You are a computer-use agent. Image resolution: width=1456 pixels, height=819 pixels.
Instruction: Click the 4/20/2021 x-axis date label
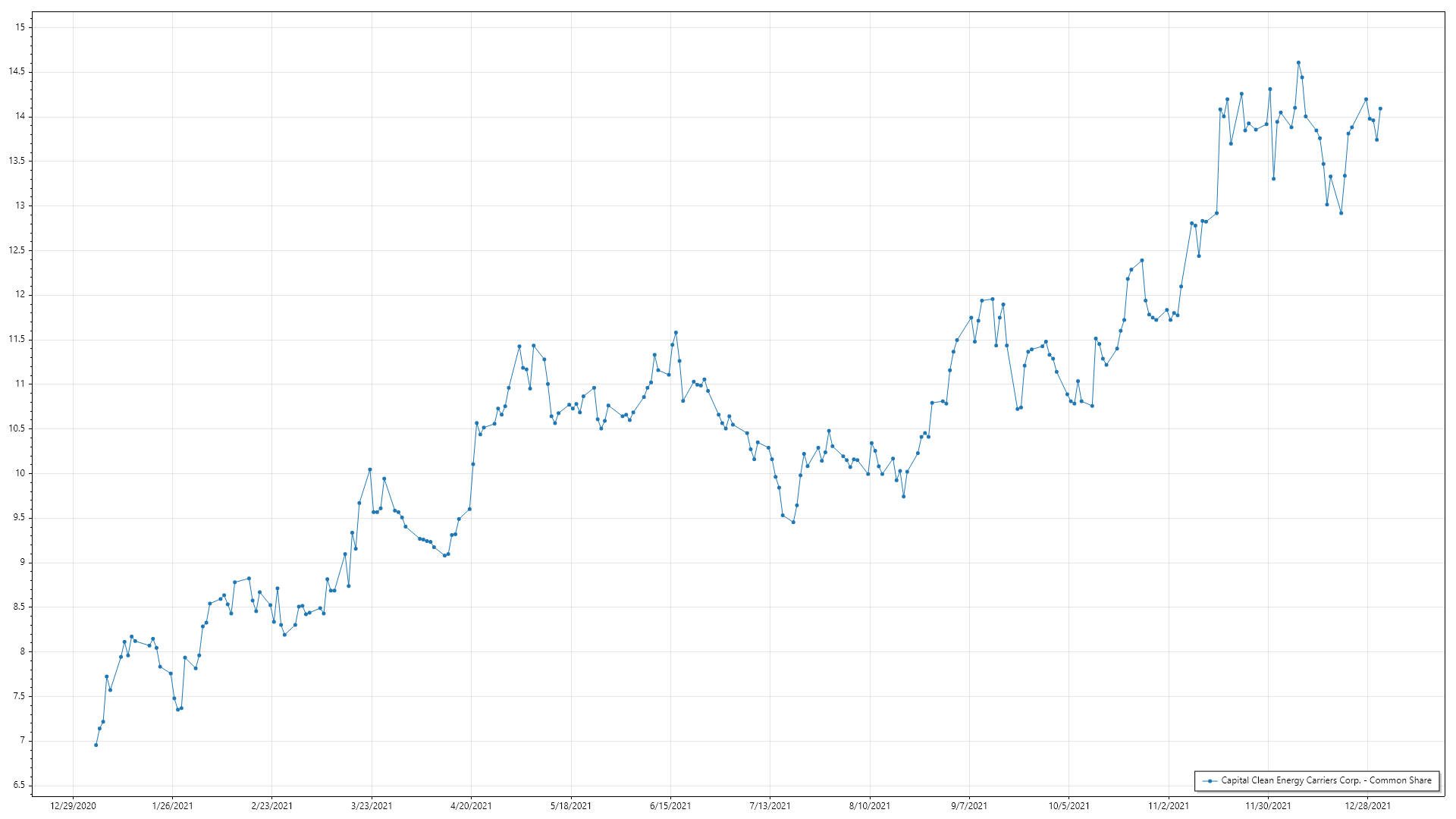click(471, 805)
